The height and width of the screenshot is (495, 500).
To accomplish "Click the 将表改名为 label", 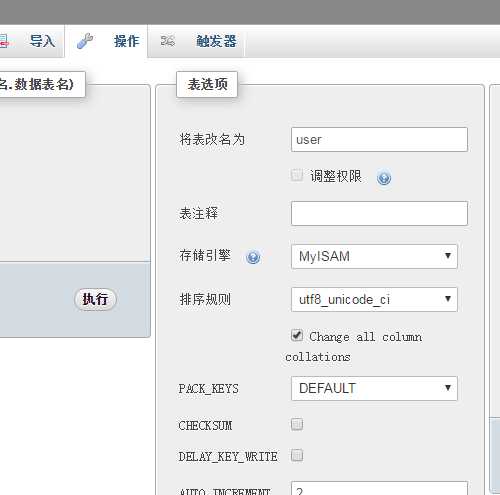I will pyautogui.click(x=212, y=139).
